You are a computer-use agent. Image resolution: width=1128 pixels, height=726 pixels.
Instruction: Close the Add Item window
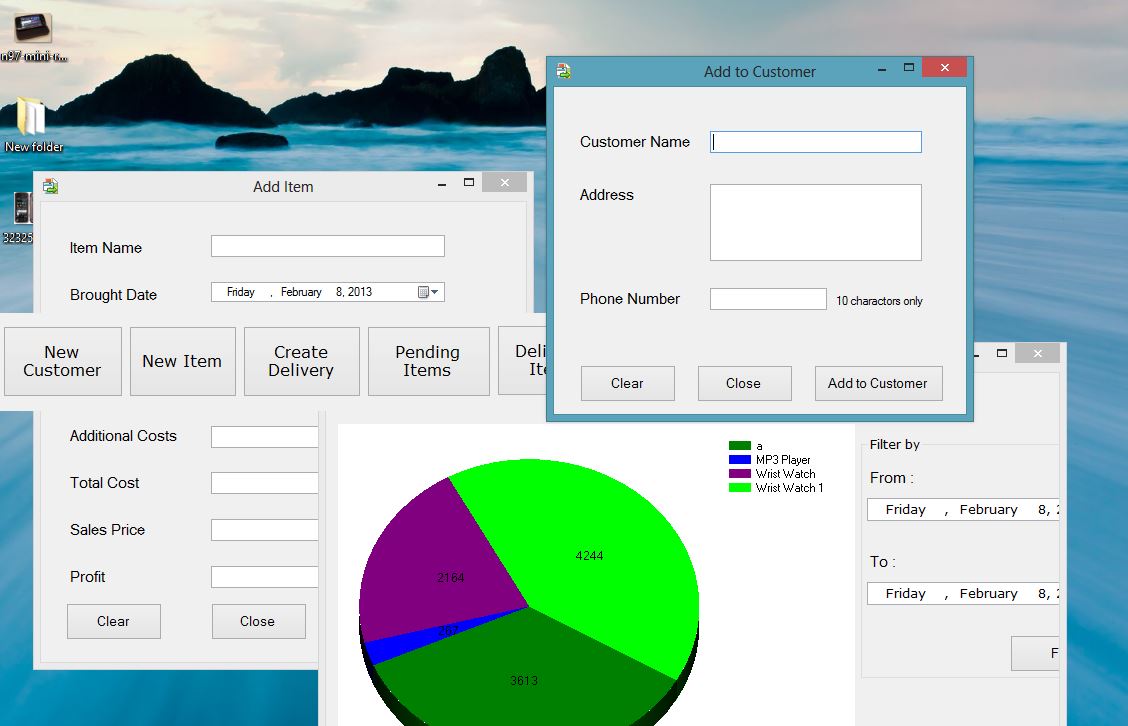504,183
